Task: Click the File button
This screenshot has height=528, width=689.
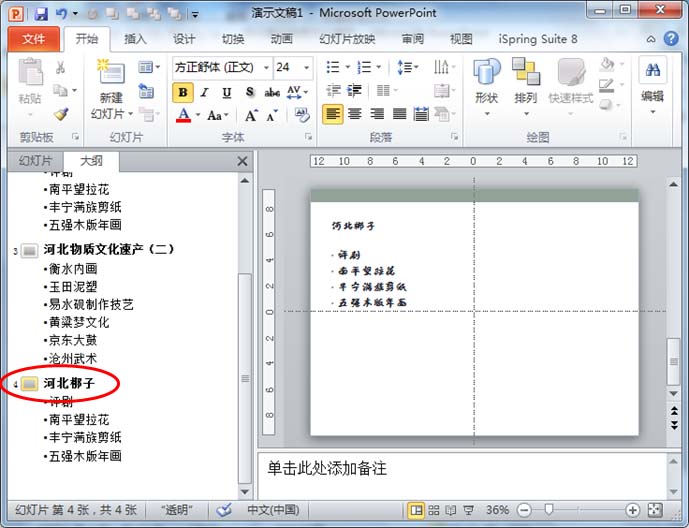Action: click(34, 39)
